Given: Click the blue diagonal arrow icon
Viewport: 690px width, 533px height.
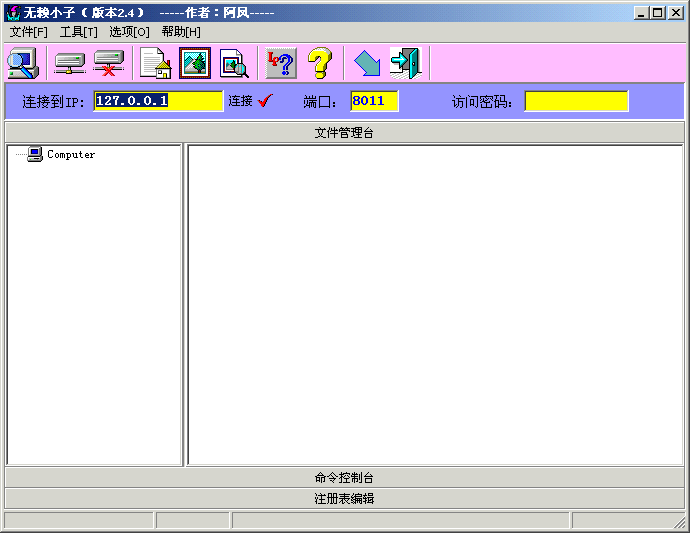Looking at the screenshot, I should [x=367, y=63].
